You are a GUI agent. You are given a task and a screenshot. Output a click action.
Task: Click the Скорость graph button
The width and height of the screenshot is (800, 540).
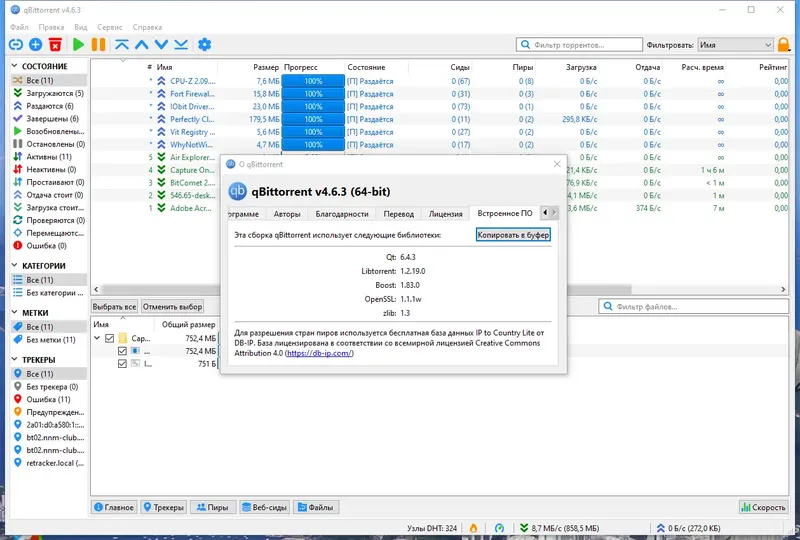click(763, 507)
